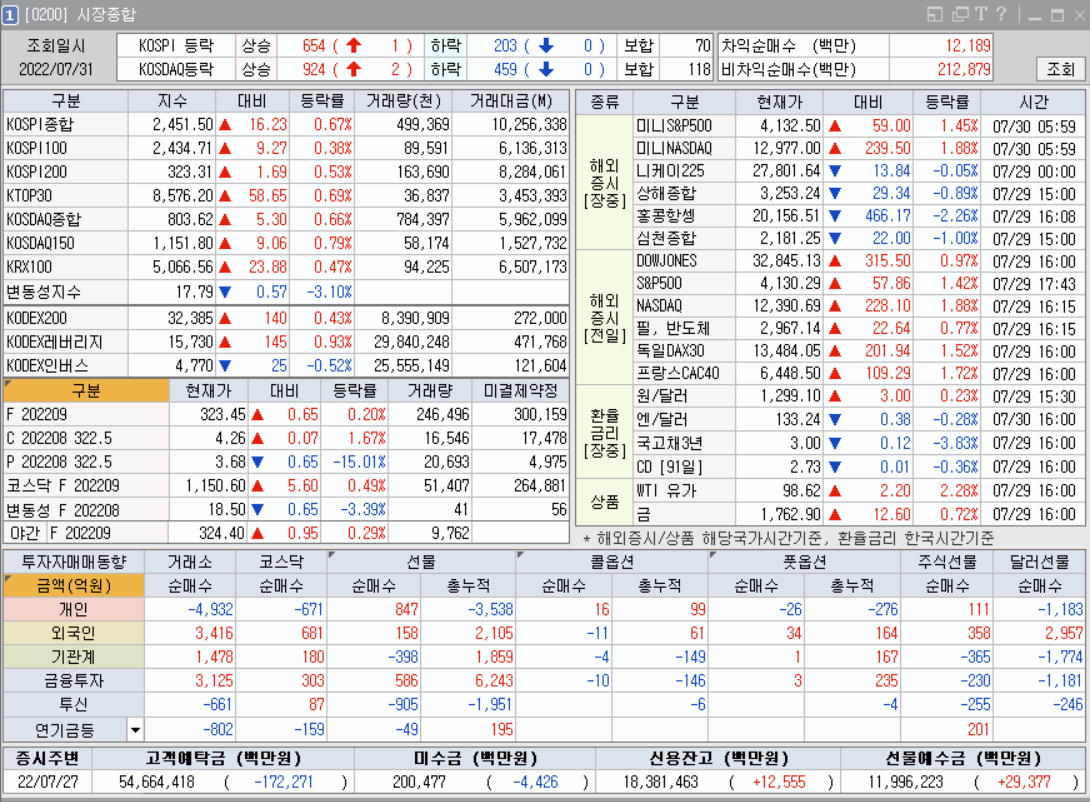Click the DOWJONES row
Screen dimensions: 1090x802
[x=858, y=261]
